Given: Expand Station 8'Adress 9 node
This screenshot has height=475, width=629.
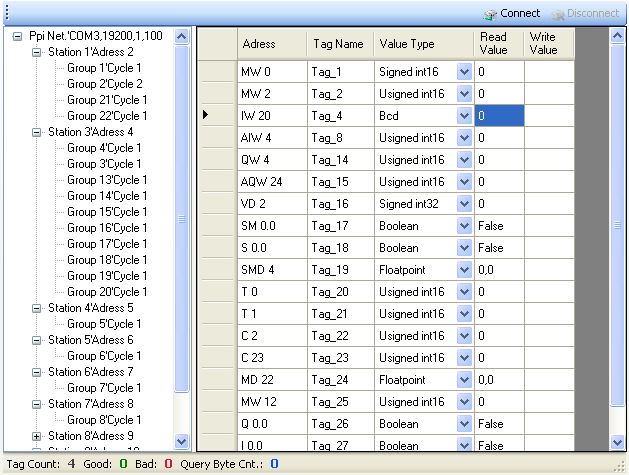Looking at the screenshot, I should [x=37, y=436].
